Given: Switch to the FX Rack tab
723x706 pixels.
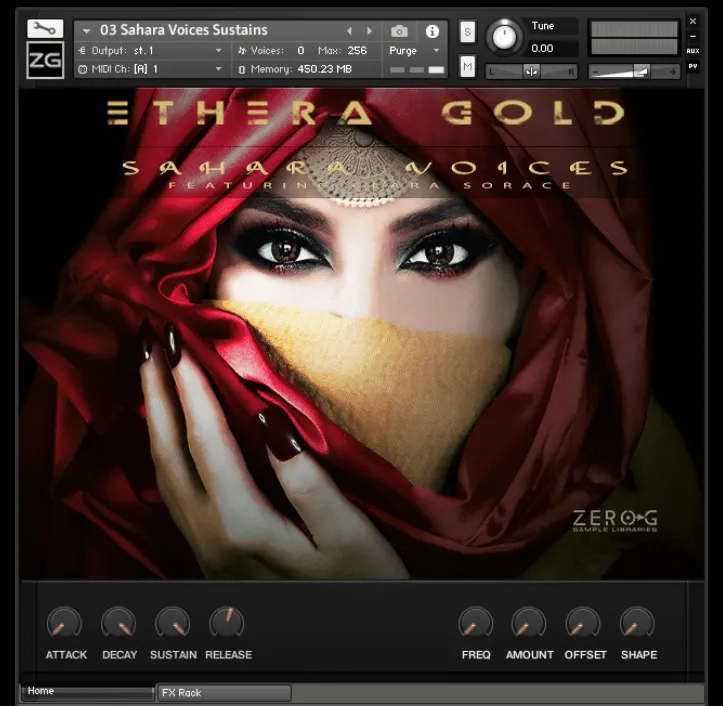Looking at the screenshot, I should tap(223, 692).
